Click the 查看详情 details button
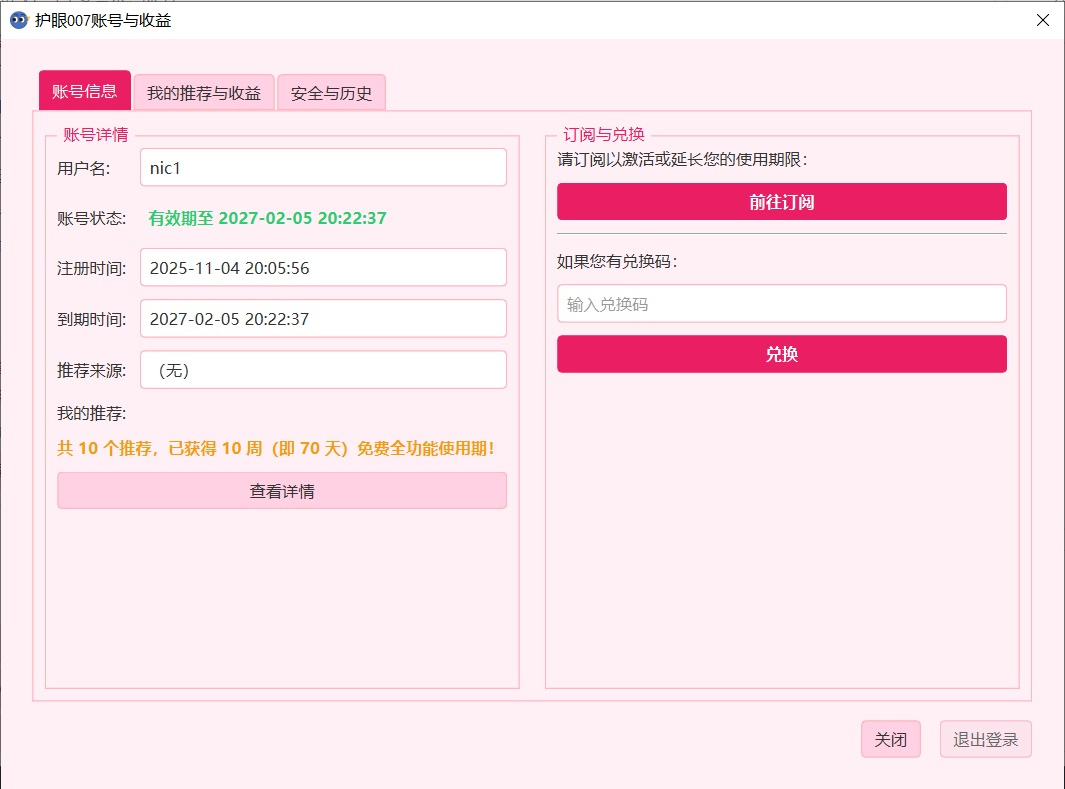This screenshot has width=1065, height=789. point(281,490)
